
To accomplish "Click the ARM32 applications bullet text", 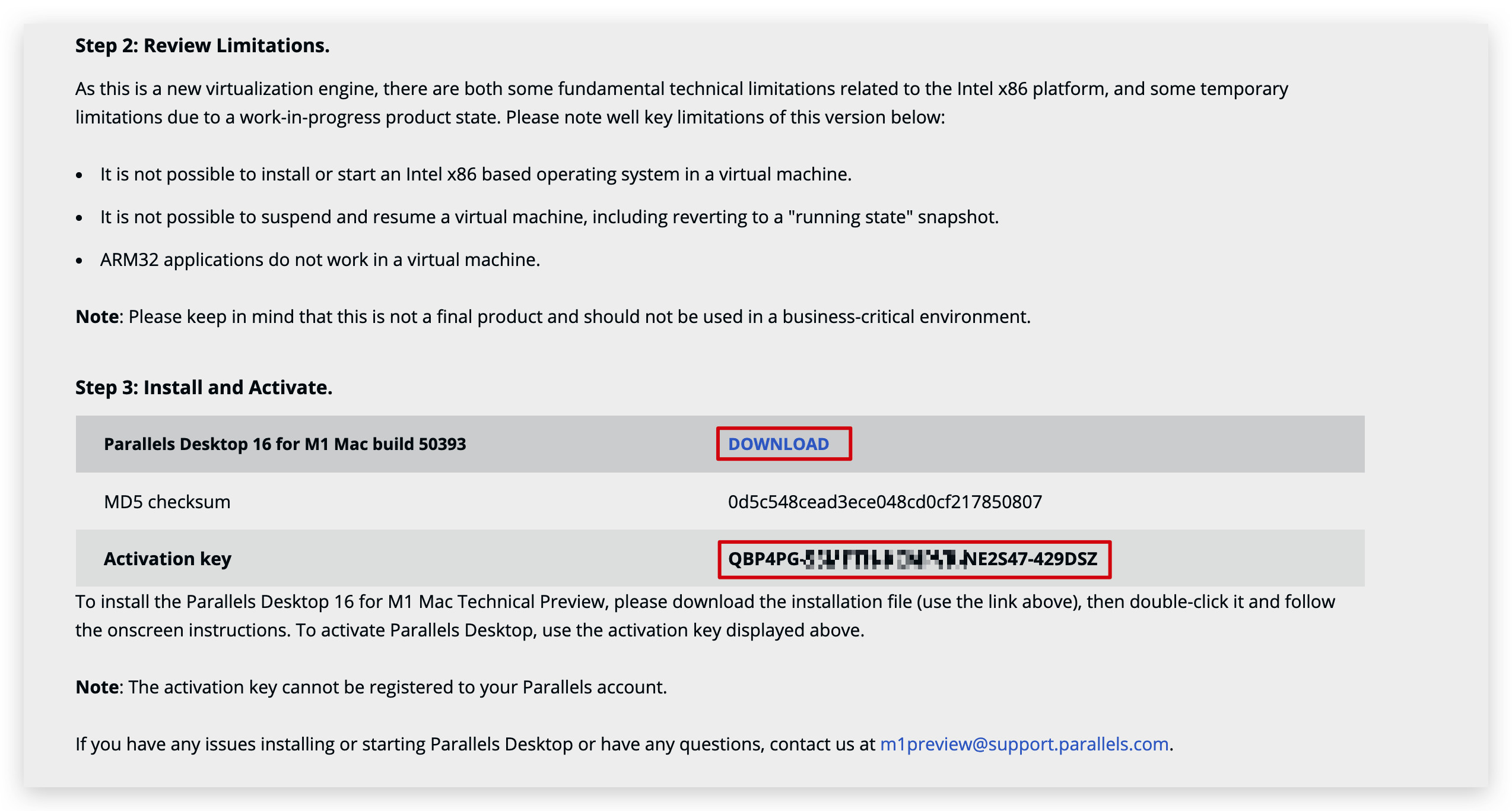I will click(320, 260).
